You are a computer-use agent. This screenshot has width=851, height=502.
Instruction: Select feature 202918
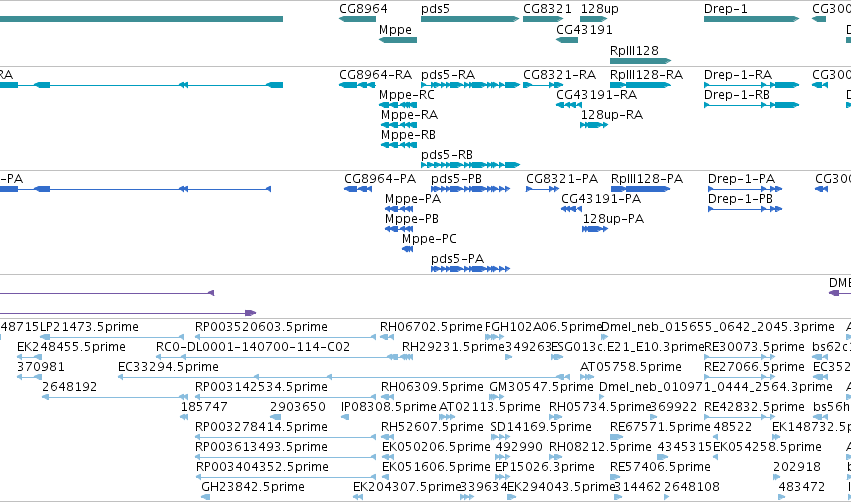point(797,467)
